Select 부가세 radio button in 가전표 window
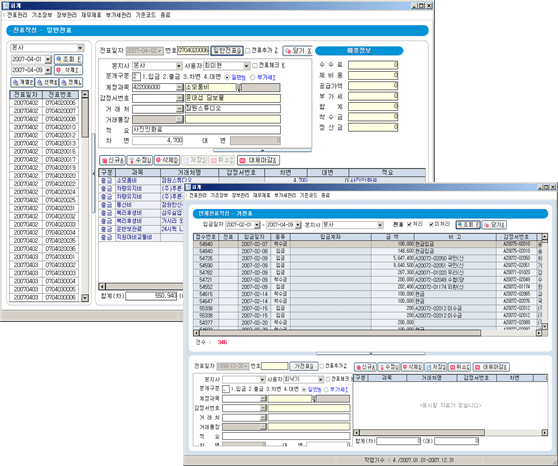The image size is (558, 466). (x=326, y=389)
